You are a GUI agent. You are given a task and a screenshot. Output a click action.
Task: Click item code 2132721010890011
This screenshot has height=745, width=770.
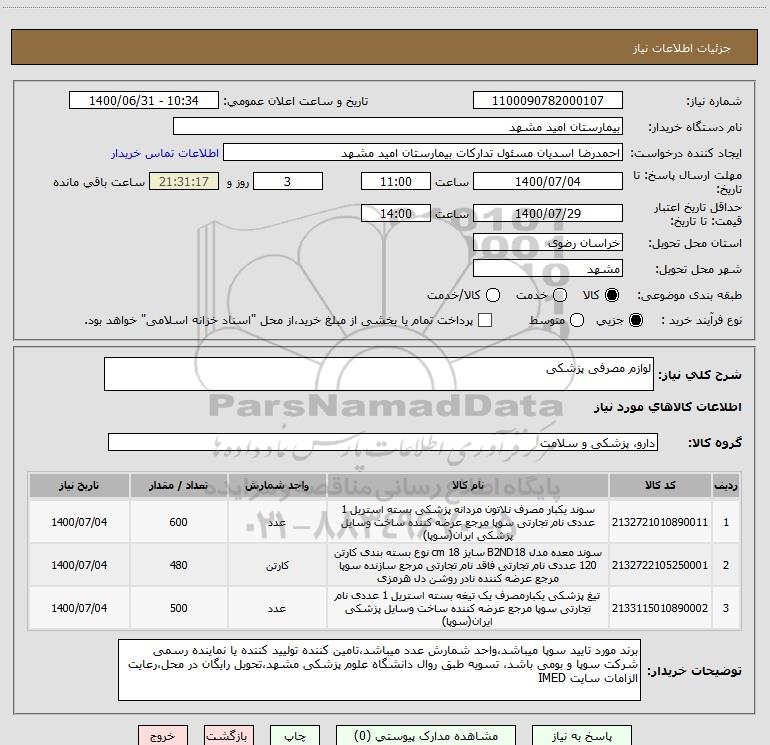tap(660, 522)
